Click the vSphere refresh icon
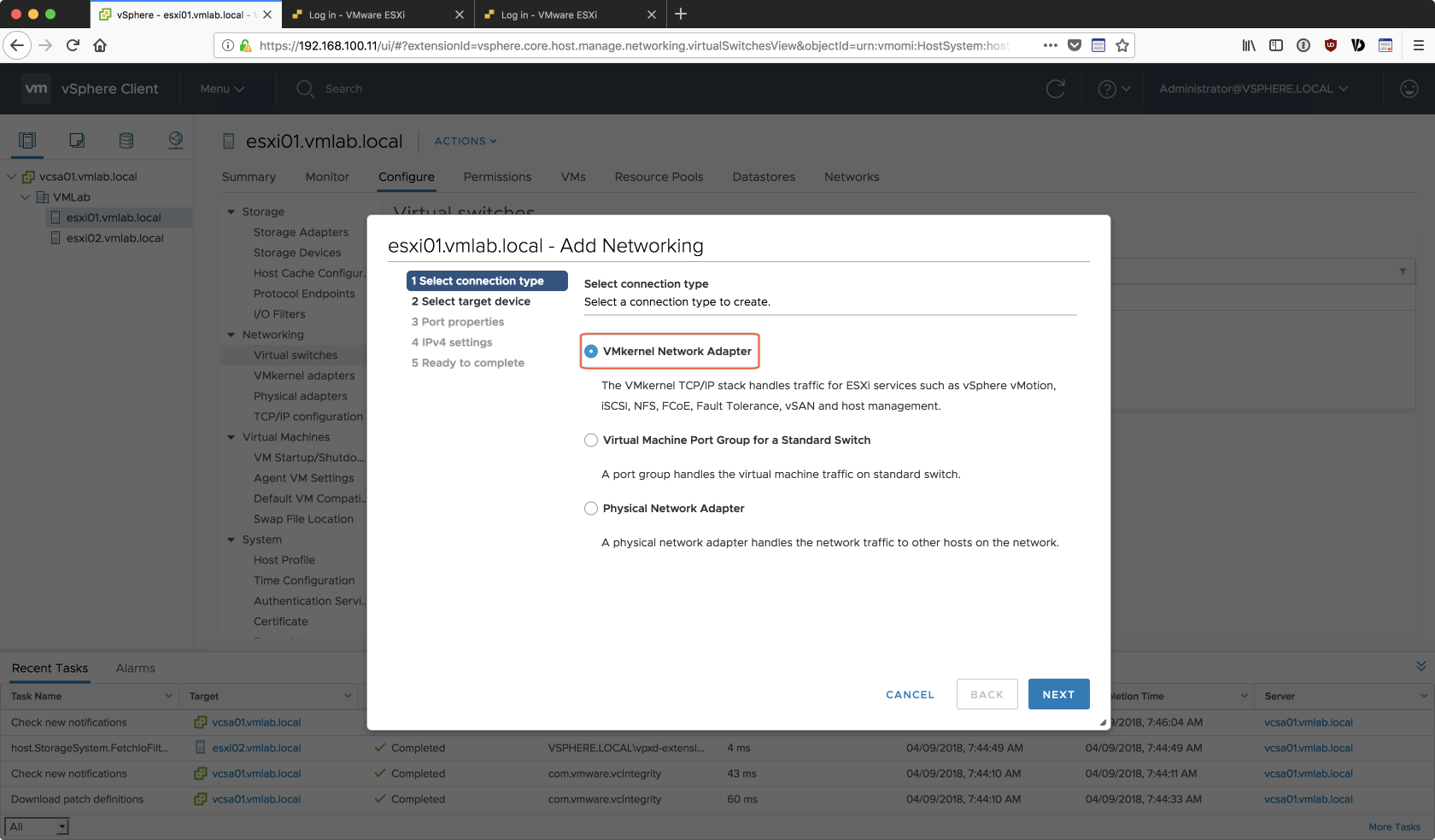The width and height of the screenshot is (1435, 840). (1056, 89)
